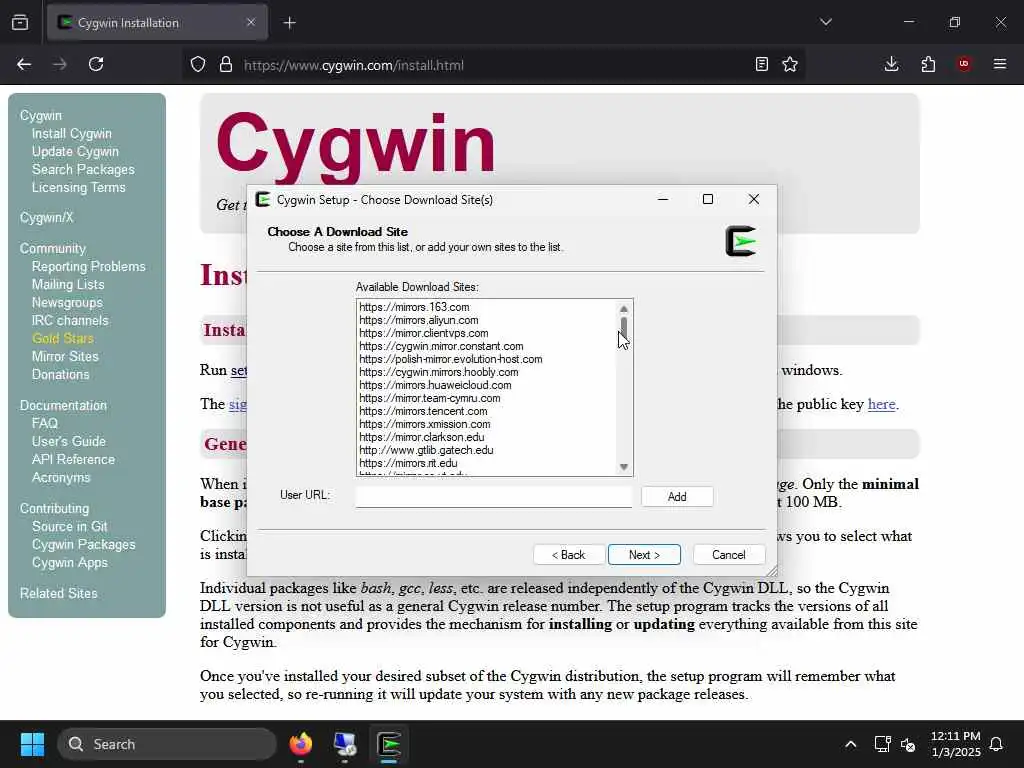Show hidden system tray icons
The height and width of the screenshot is (768, 1024).
(850, 744)
